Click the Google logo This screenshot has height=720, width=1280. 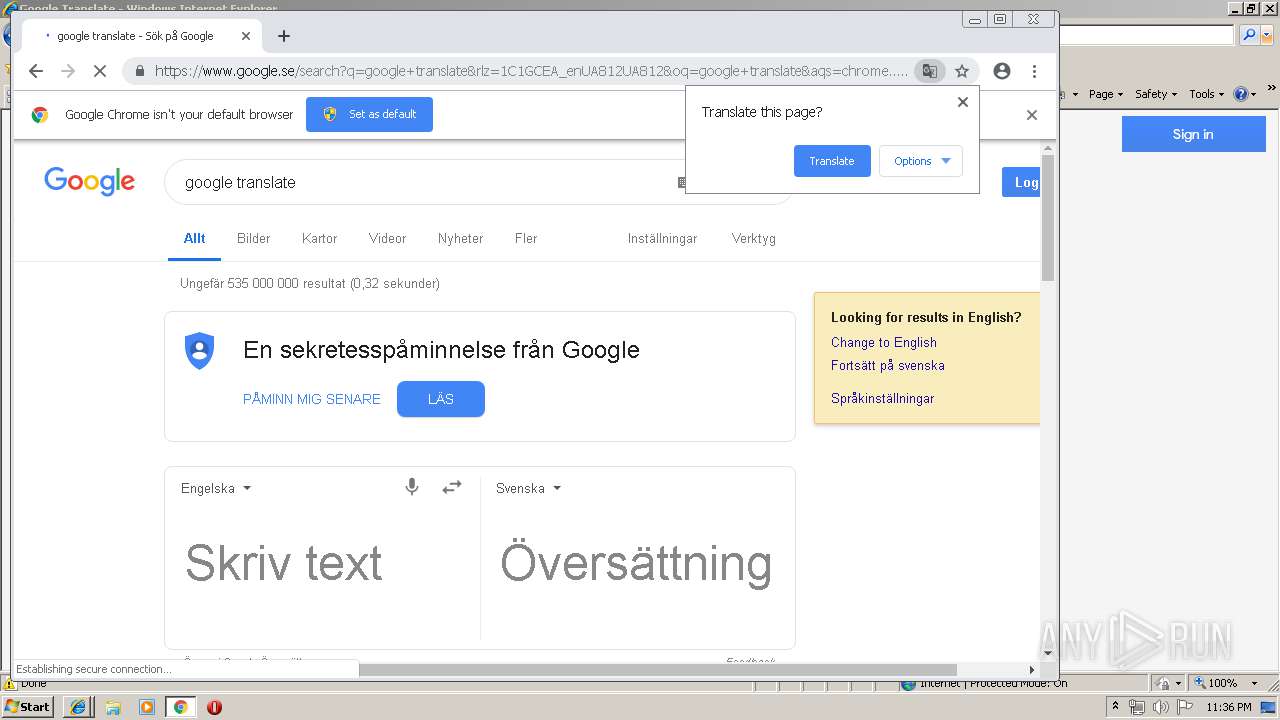click(89, 181)
